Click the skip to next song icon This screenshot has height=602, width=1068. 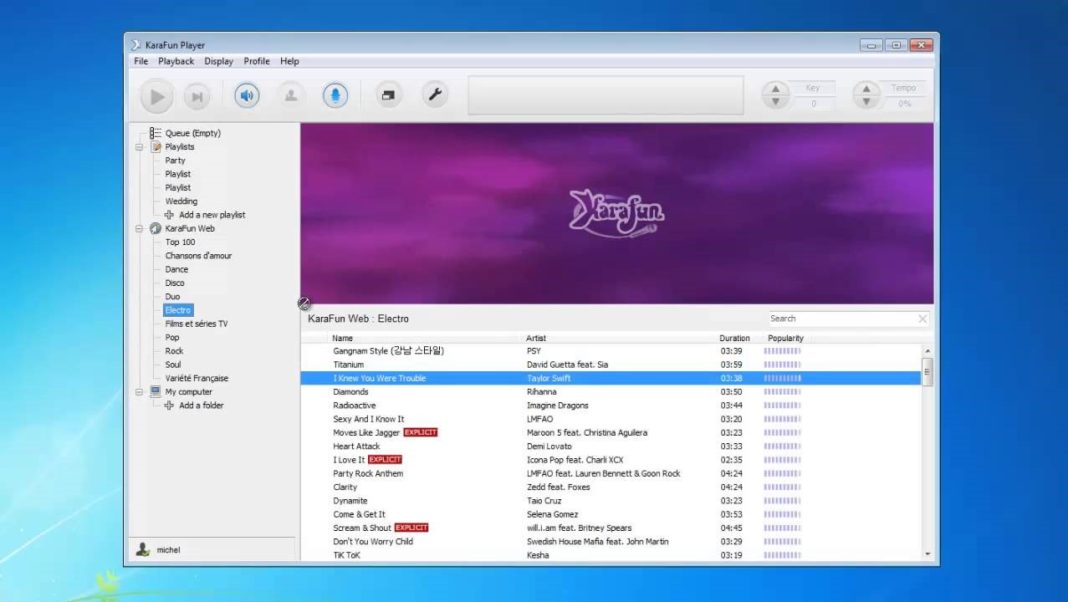click(197, 95)
